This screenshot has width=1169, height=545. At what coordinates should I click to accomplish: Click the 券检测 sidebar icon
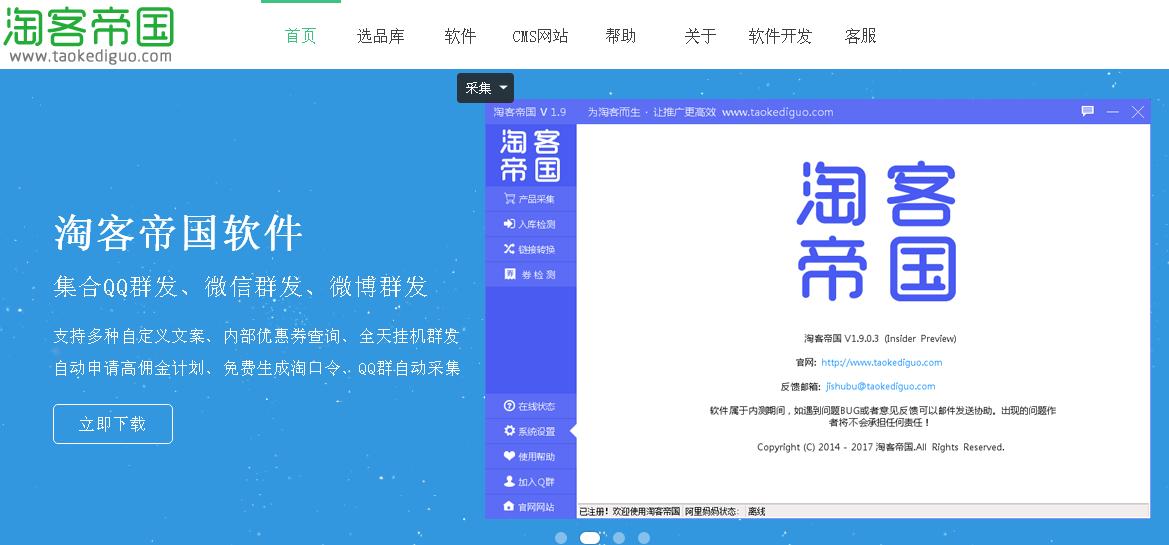[x=510, y=274]
